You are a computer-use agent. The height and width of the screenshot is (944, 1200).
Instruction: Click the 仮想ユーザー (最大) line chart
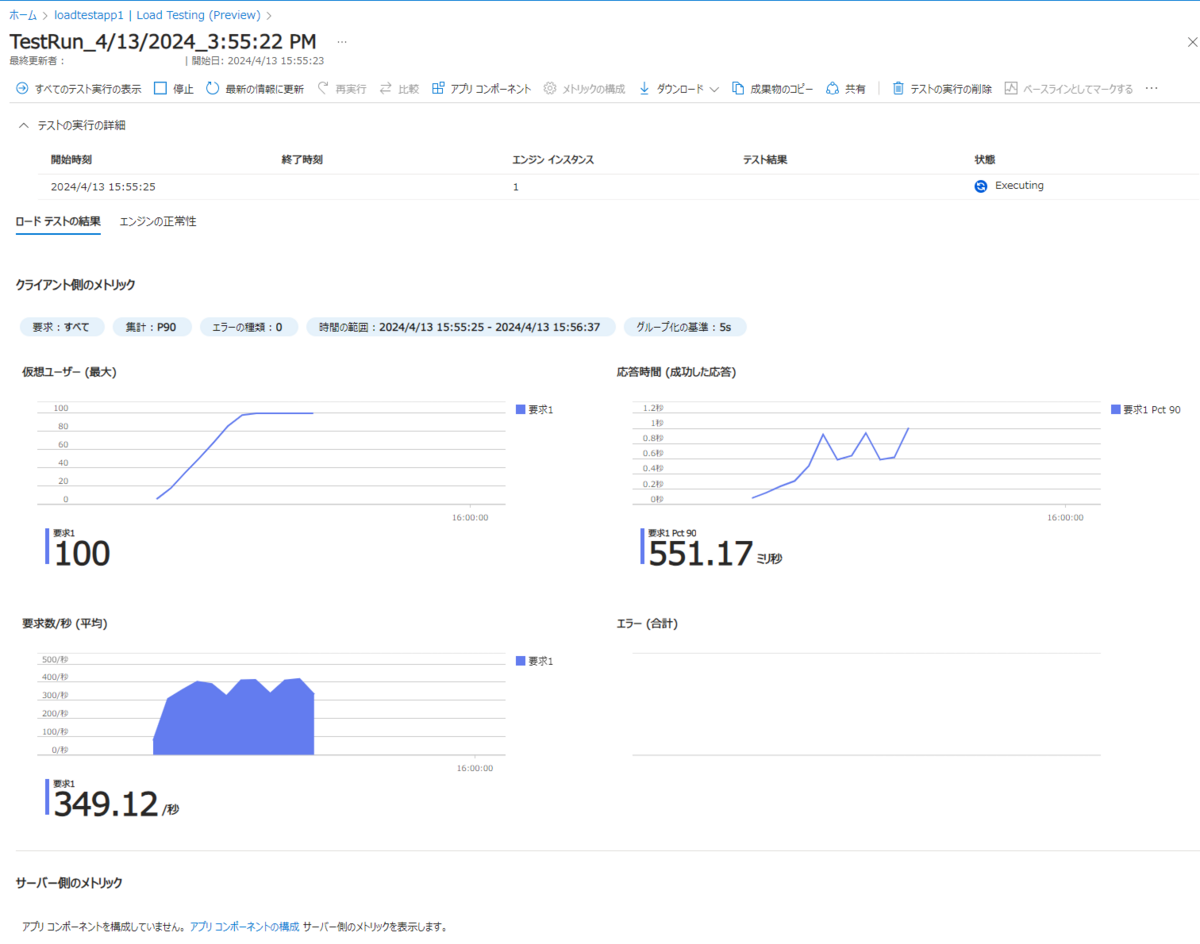[x=271, y=454]
